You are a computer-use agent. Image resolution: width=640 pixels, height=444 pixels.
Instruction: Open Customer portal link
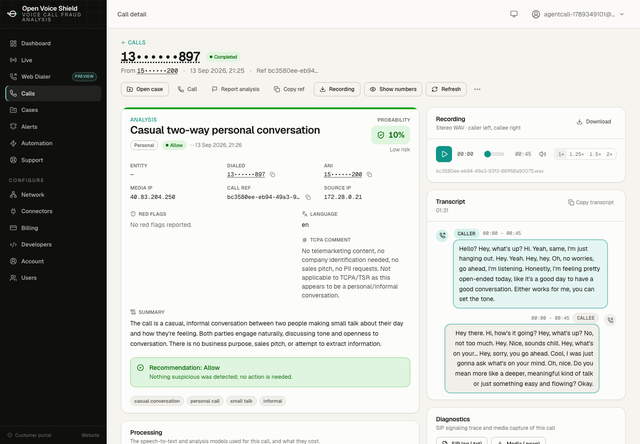29,435
